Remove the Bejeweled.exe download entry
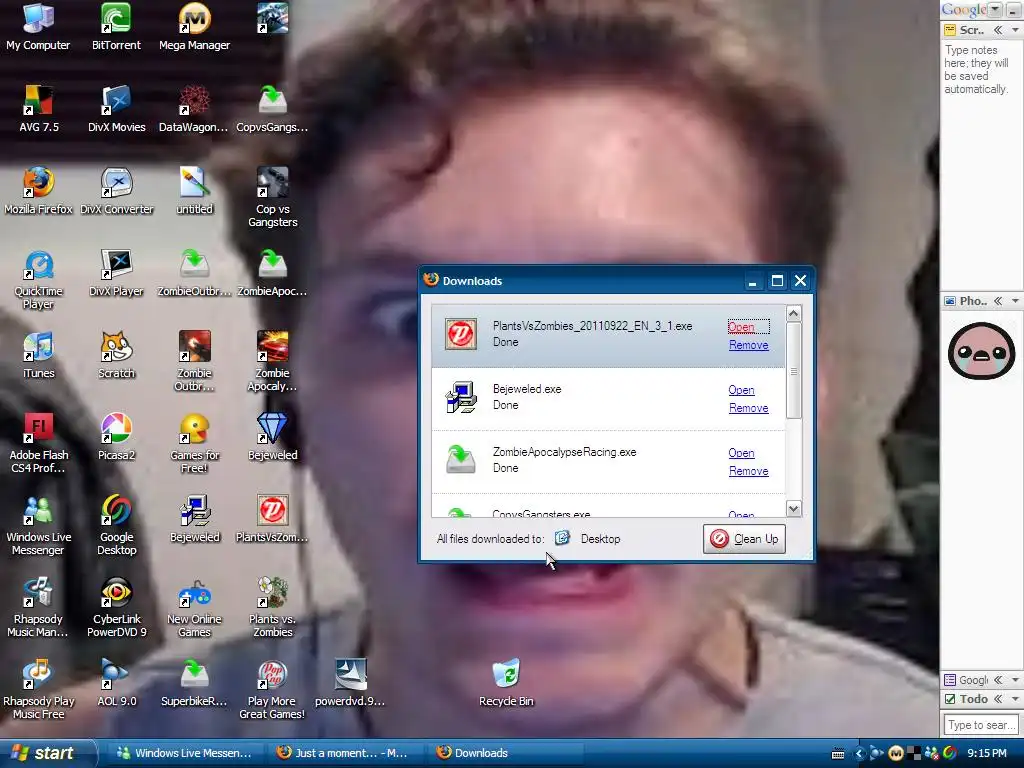The height and width of the screenshot is (768, 1024). [748, 408]
